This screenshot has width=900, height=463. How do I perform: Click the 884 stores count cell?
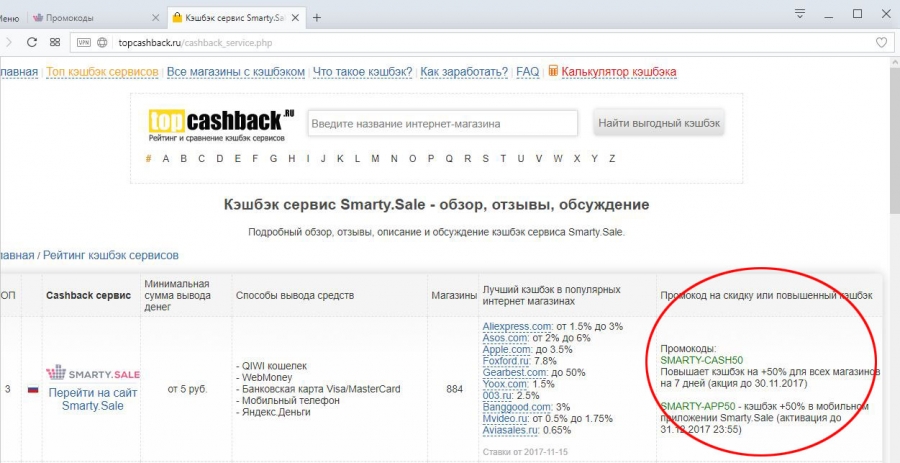(454, 389)
